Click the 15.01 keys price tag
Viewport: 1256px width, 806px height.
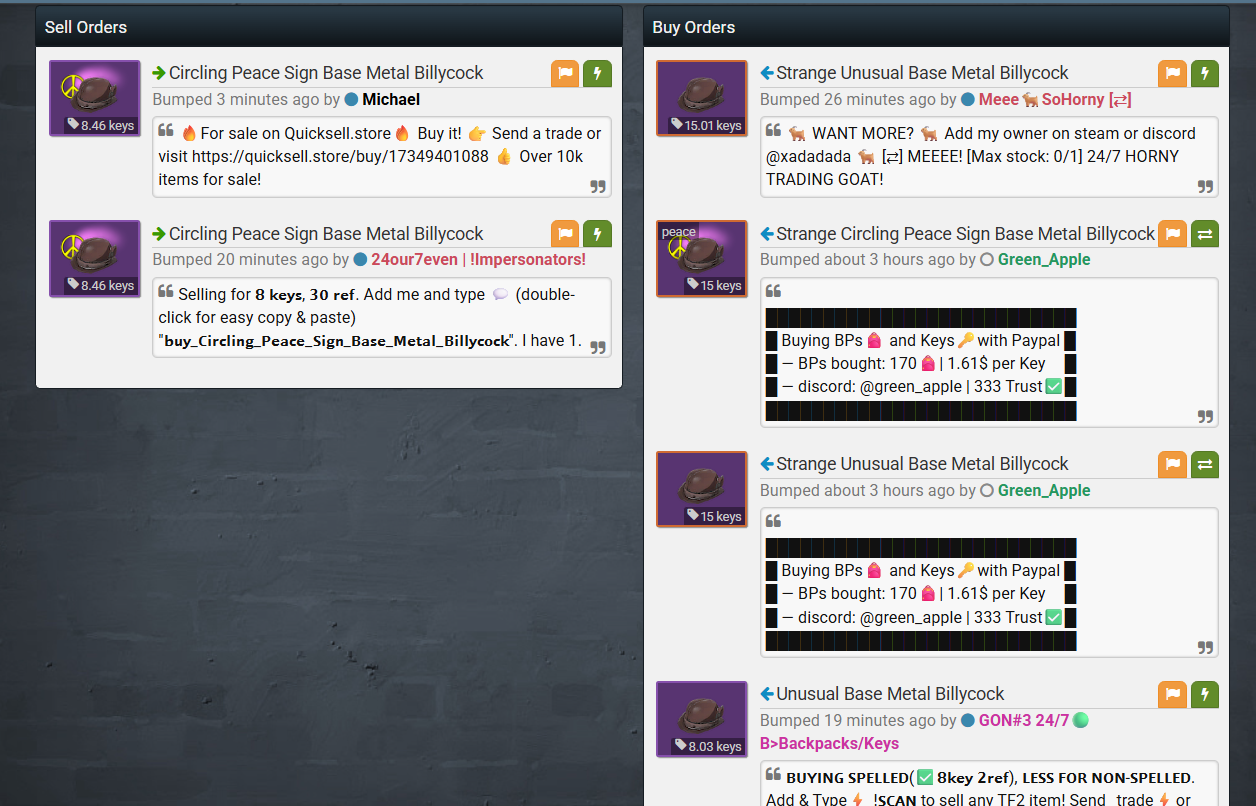click(708, 125)
